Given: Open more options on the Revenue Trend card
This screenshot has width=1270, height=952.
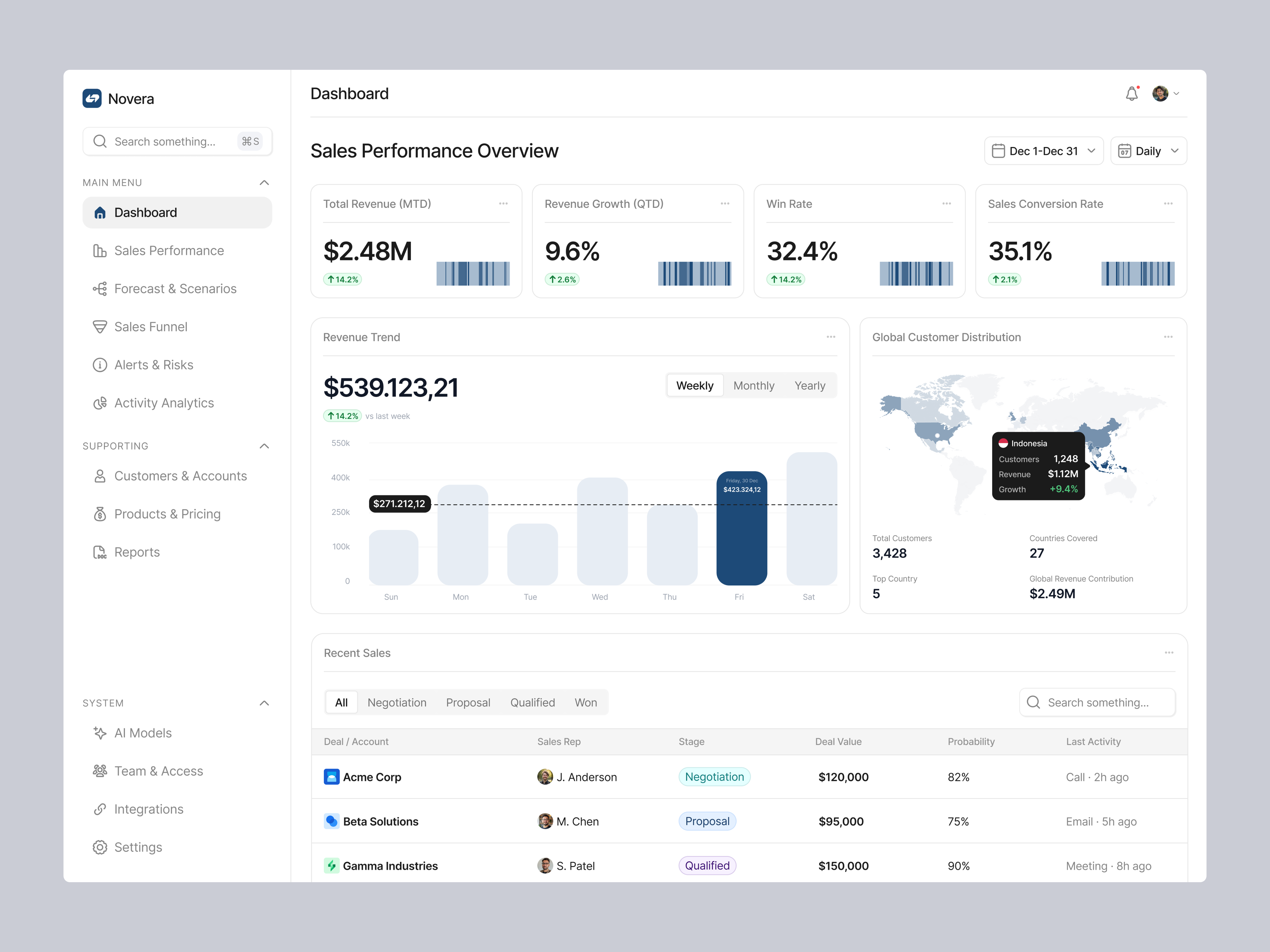Looking at the screenshot, I should tap(831, 337).
